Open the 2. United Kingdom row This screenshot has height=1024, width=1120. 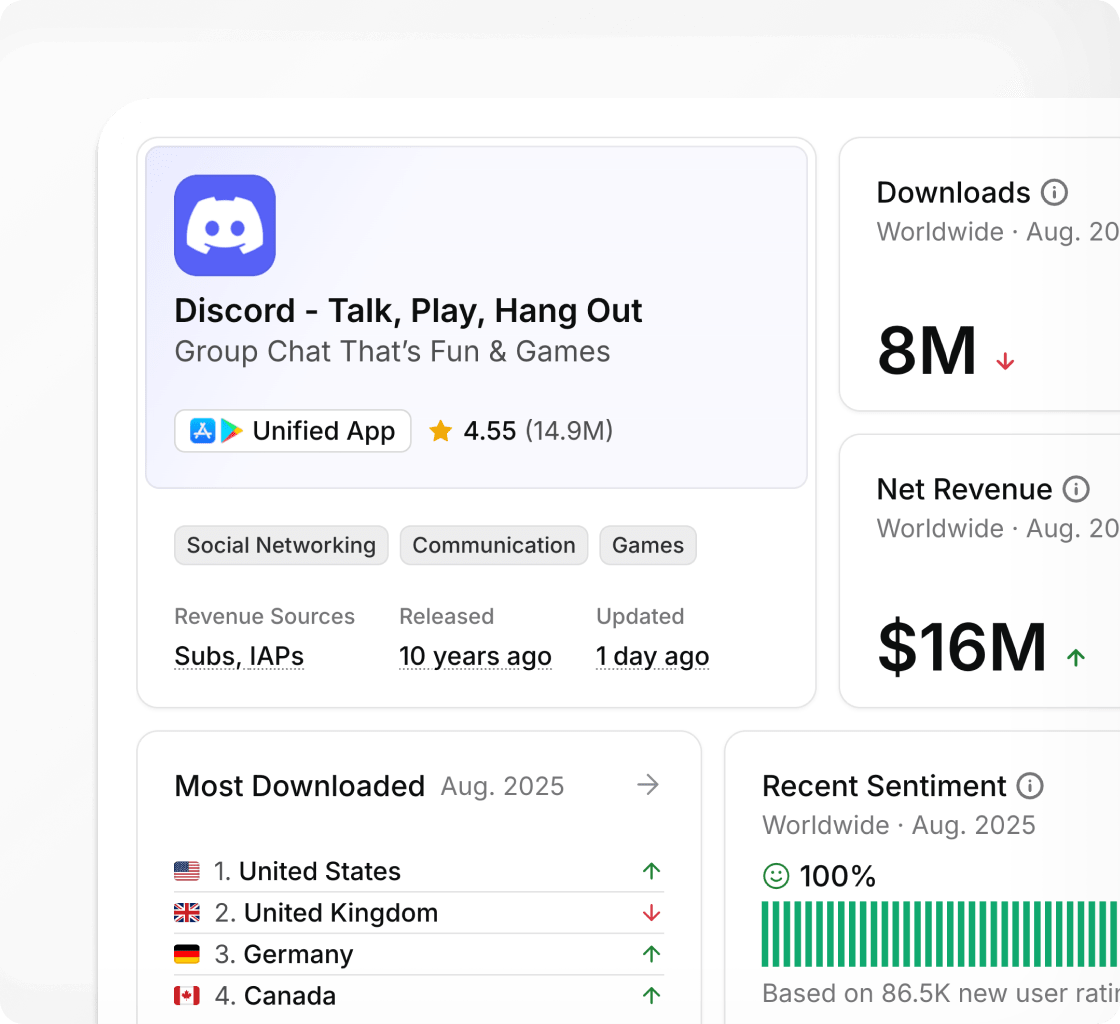pos(419,913)
